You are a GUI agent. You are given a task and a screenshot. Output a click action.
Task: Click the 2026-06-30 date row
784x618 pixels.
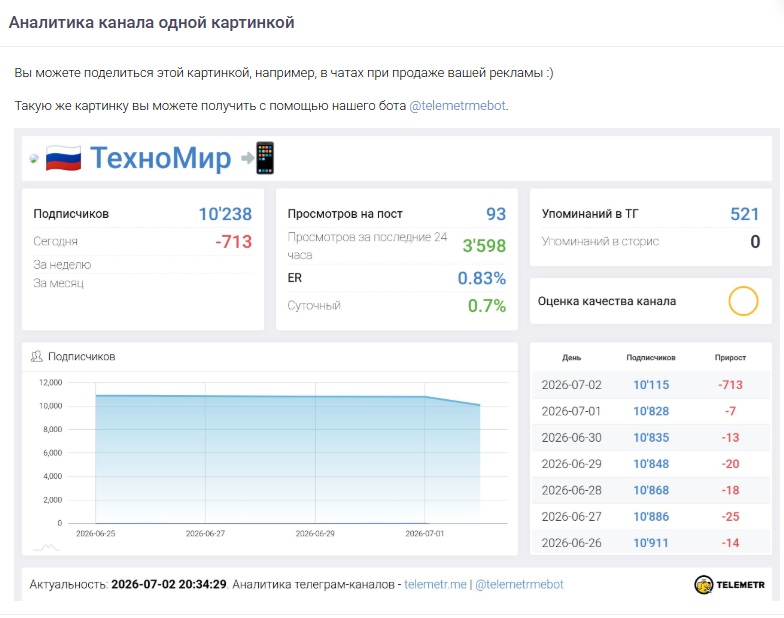click(651, 438)
